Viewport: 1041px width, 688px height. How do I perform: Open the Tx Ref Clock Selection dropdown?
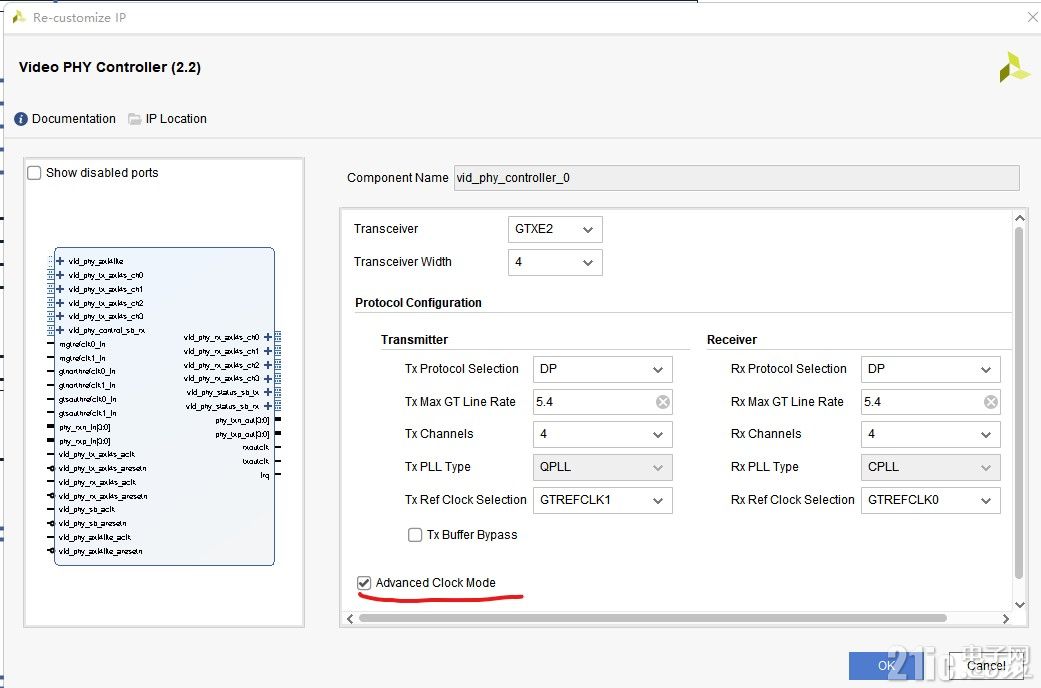(603, 500)
